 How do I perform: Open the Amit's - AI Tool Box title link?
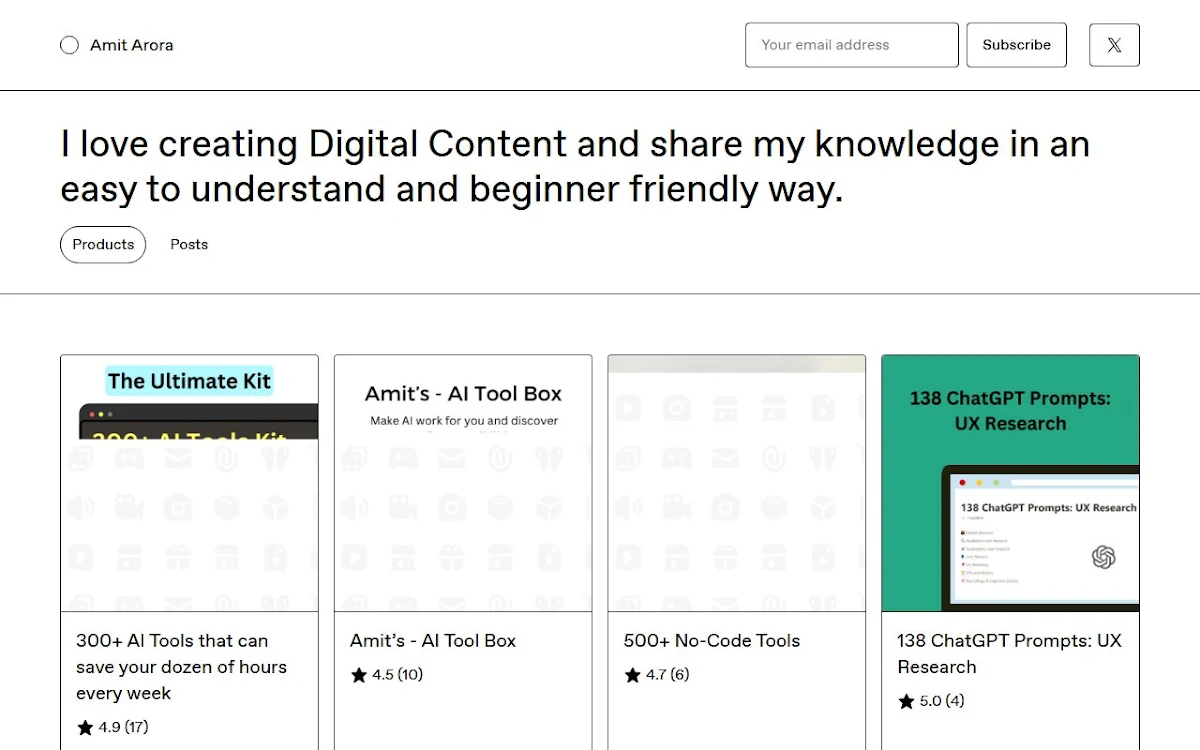(x=433, y=641)
